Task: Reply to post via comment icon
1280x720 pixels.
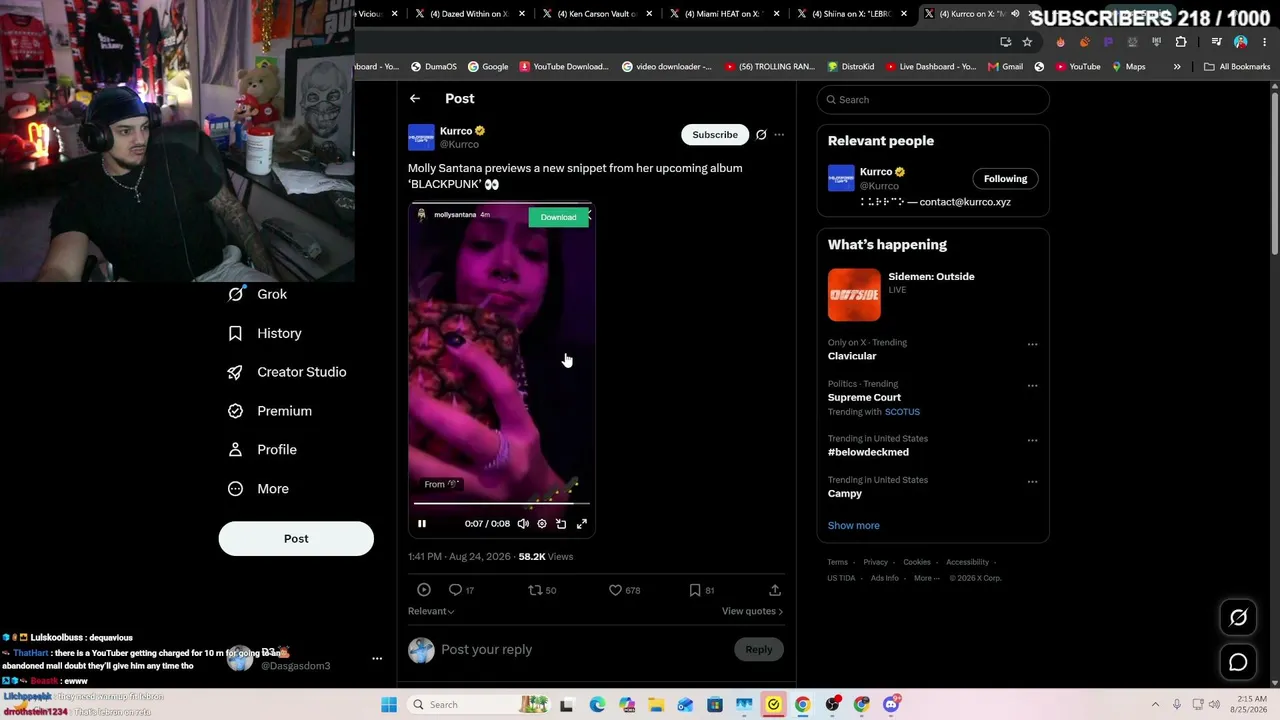Action: coord(461,590)
